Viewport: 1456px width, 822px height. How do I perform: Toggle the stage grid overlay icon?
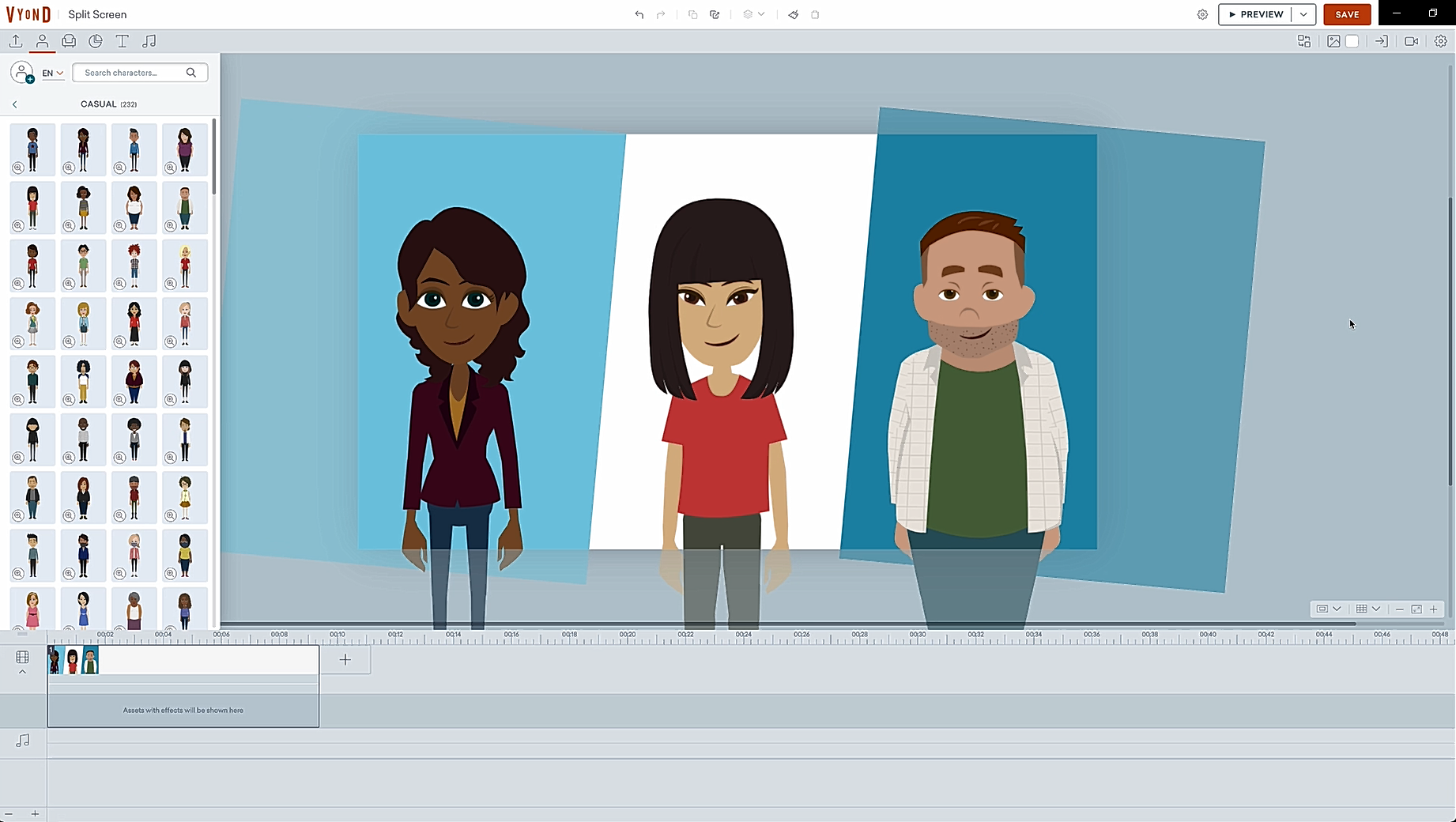[x=1361, y=609]
